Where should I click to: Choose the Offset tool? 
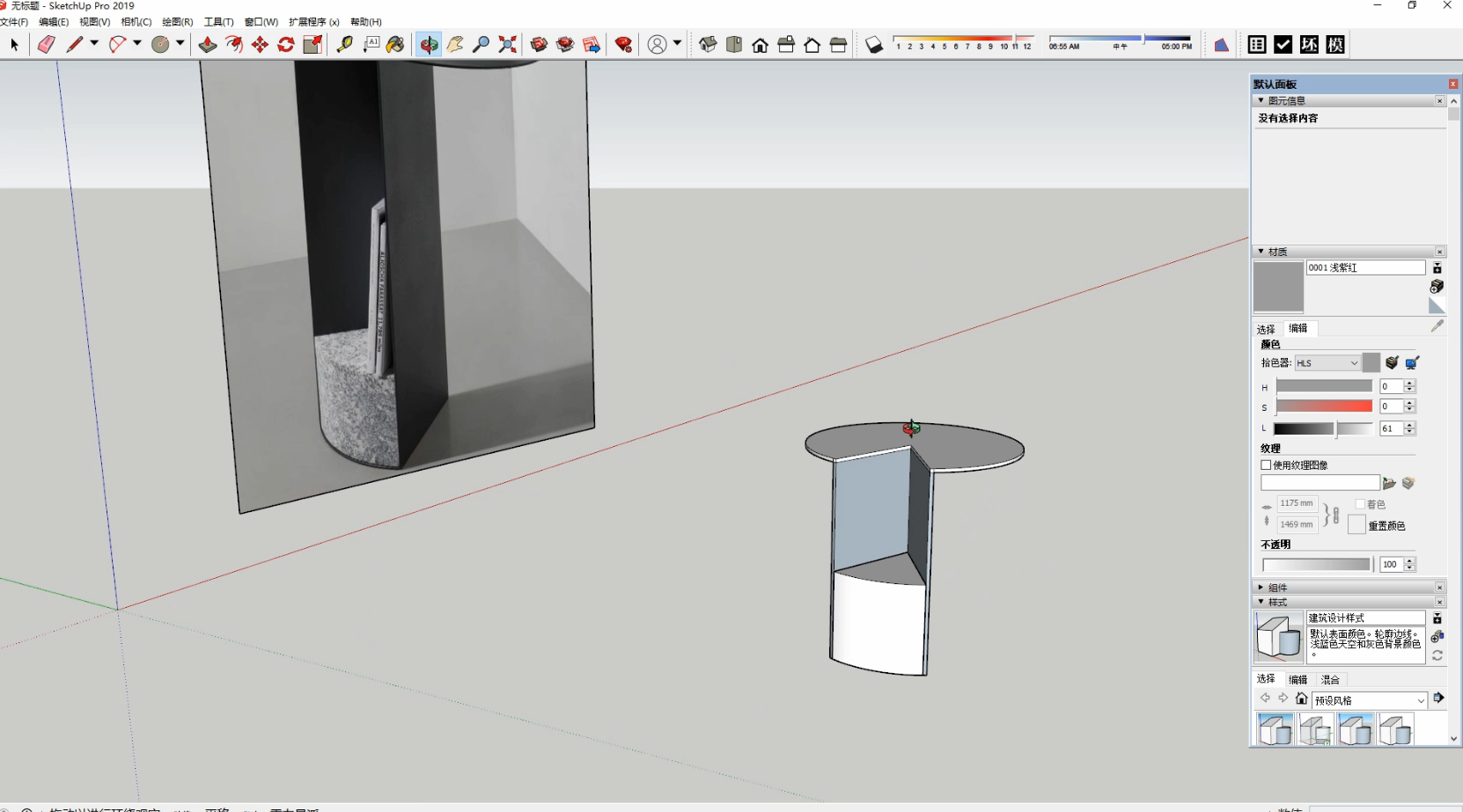pyautogui.click(x=233, y=44)
